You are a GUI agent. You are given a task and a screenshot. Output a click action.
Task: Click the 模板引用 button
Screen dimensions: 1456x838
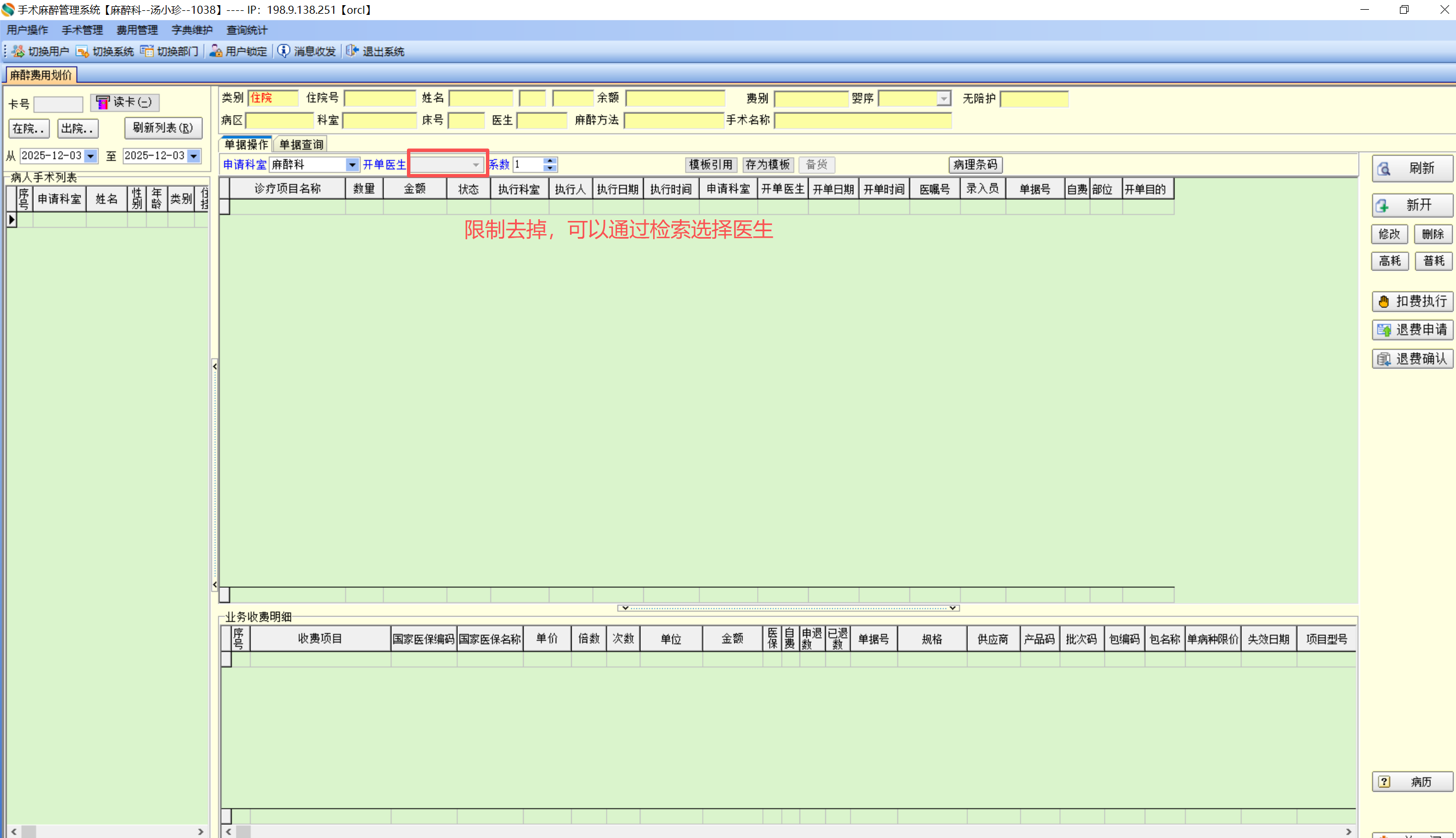(x=710, y=165)
